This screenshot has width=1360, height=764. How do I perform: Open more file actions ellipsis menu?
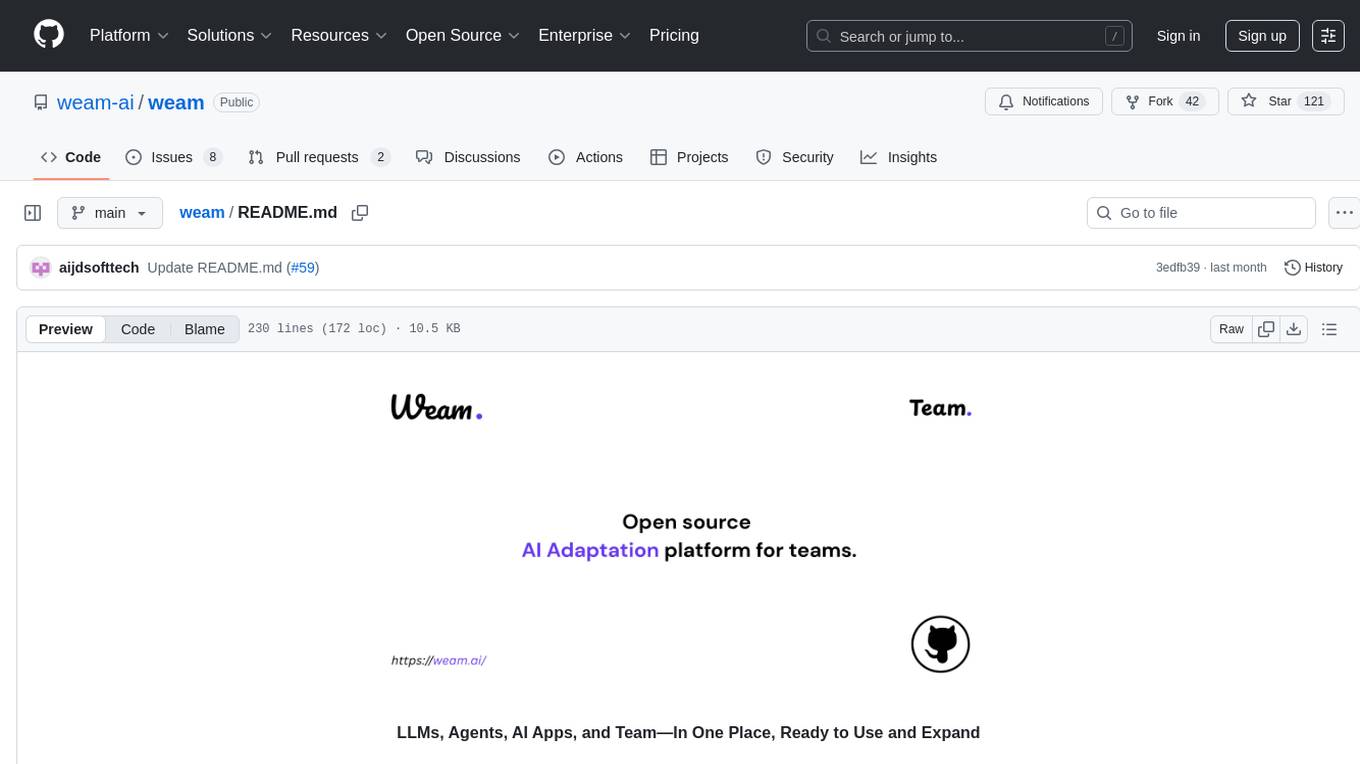pyautogui.click(x=1345, y=213)
